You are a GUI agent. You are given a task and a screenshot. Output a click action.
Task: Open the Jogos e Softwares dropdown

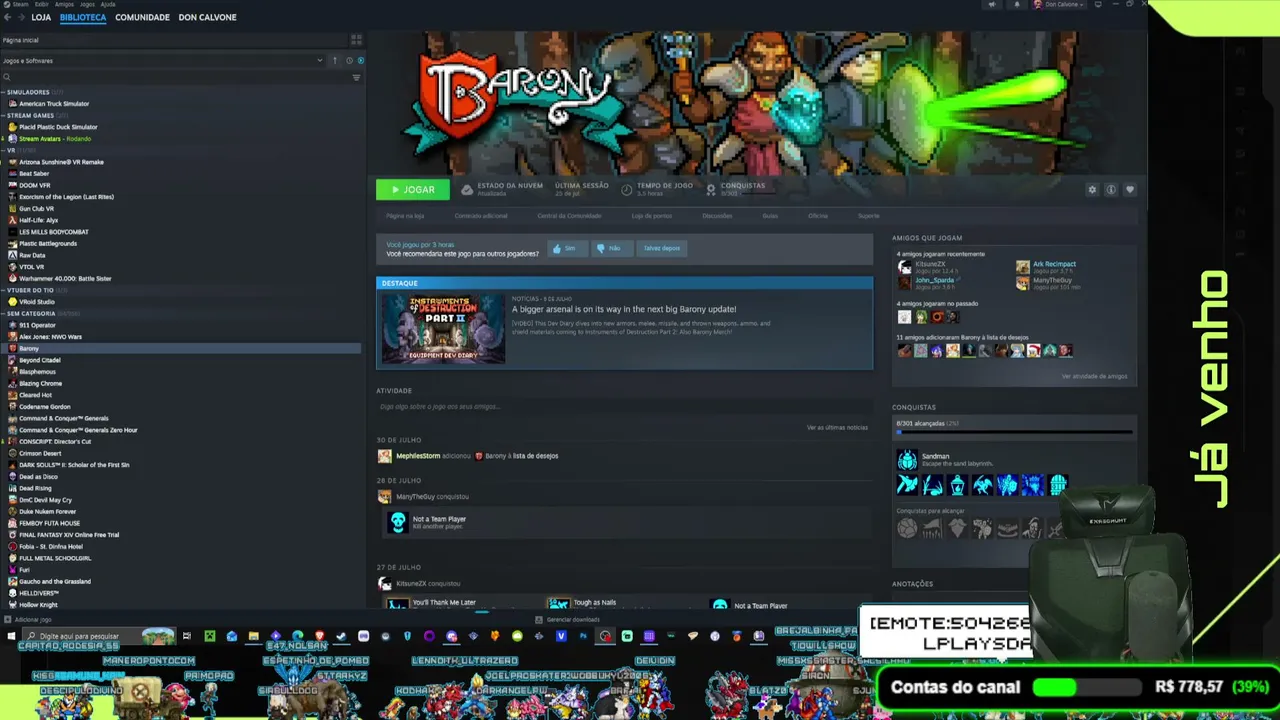click(x=163, y=61)
